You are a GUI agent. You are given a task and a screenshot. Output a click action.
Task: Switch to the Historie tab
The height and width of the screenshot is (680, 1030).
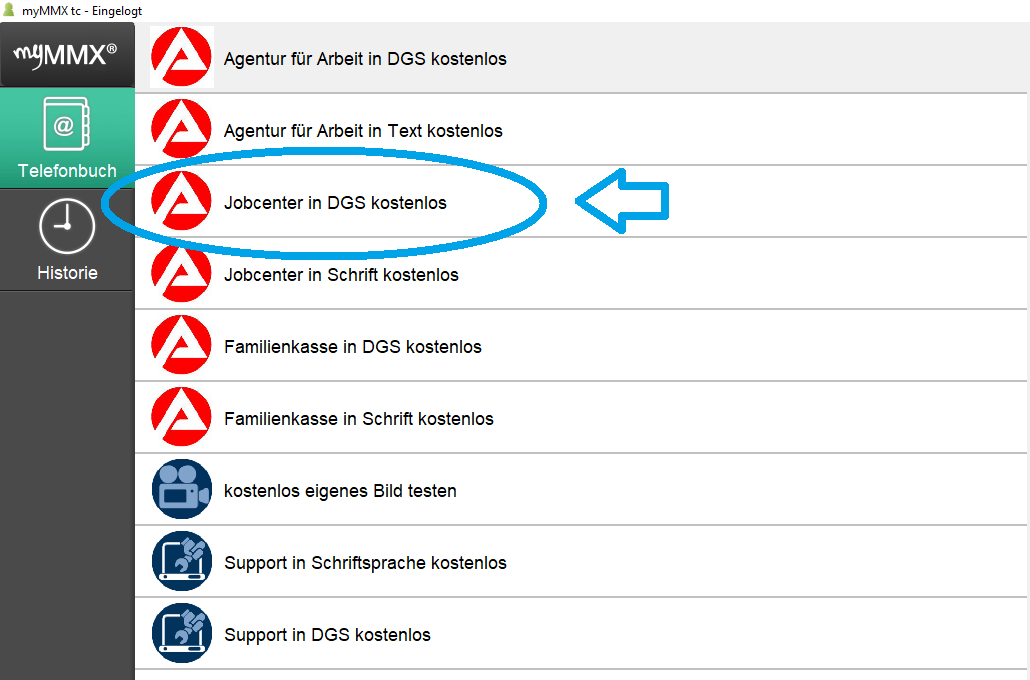[x=67, y=240]
